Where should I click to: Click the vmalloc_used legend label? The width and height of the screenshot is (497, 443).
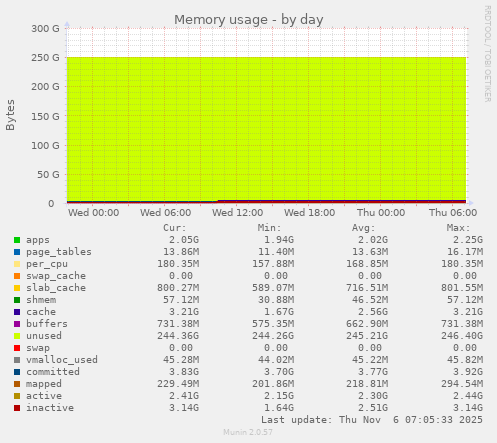click(x=62, y=360)
